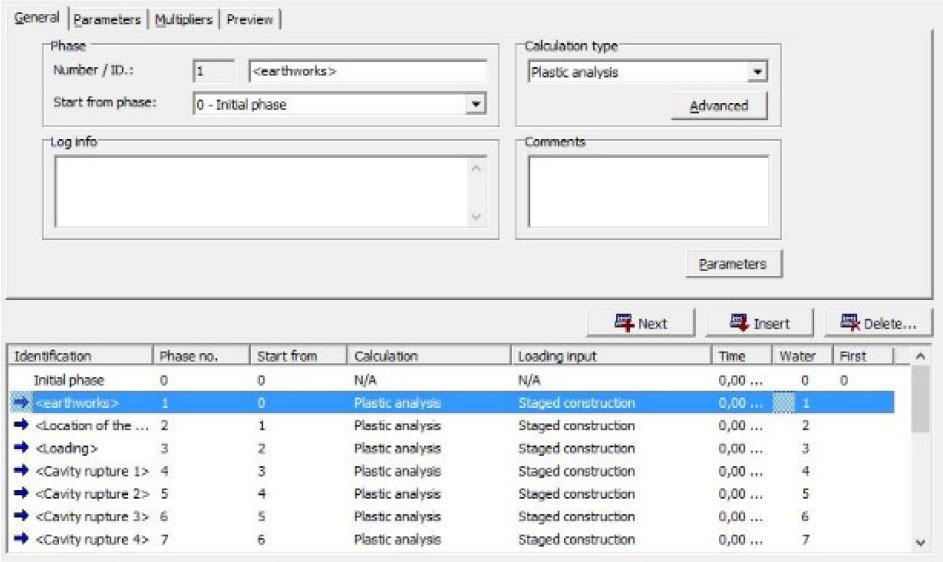943x562 pixels.
Task: Switch to the Multipliers tab
Action: (x=184, y=19)
